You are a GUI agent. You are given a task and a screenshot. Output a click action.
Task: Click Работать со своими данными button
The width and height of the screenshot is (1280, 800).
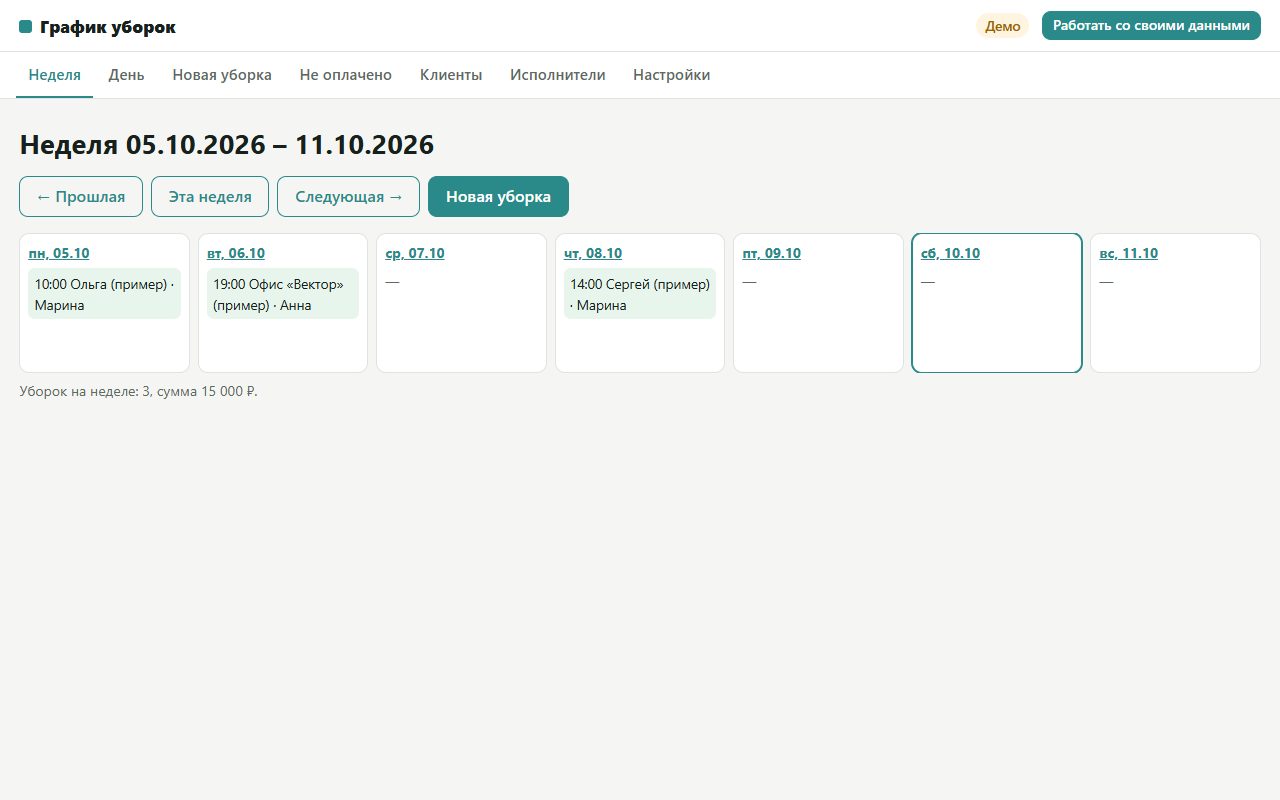coord(1151,26)
